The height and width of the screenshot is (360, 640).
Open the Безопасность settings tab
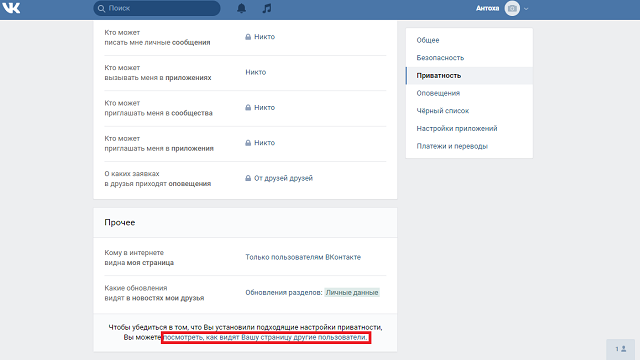[x=469, y=58]
